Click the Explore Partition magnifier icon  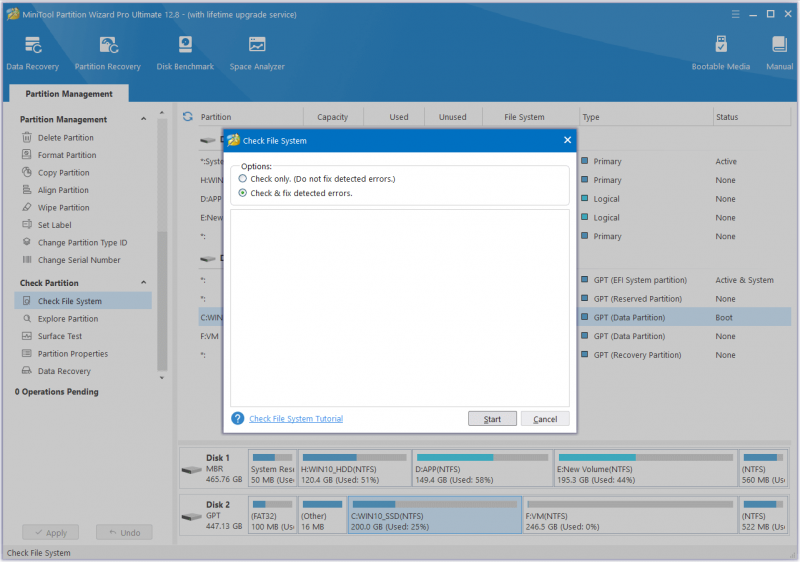click(27, 318)
